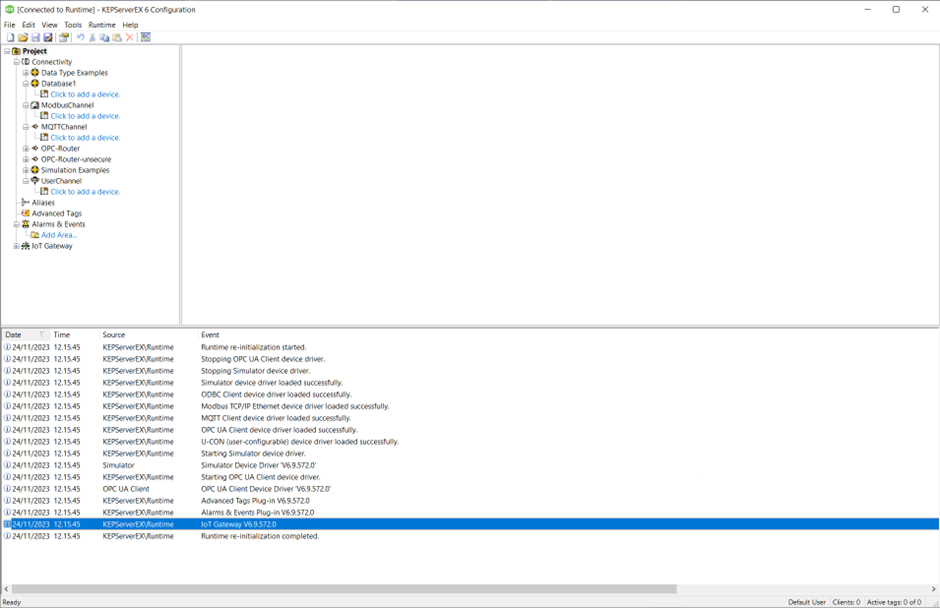The width and height of the screenshot is (940, 608).
Task: Select 'Stopping OPC UA Client device driver.' entry
Action: (471, 359)
